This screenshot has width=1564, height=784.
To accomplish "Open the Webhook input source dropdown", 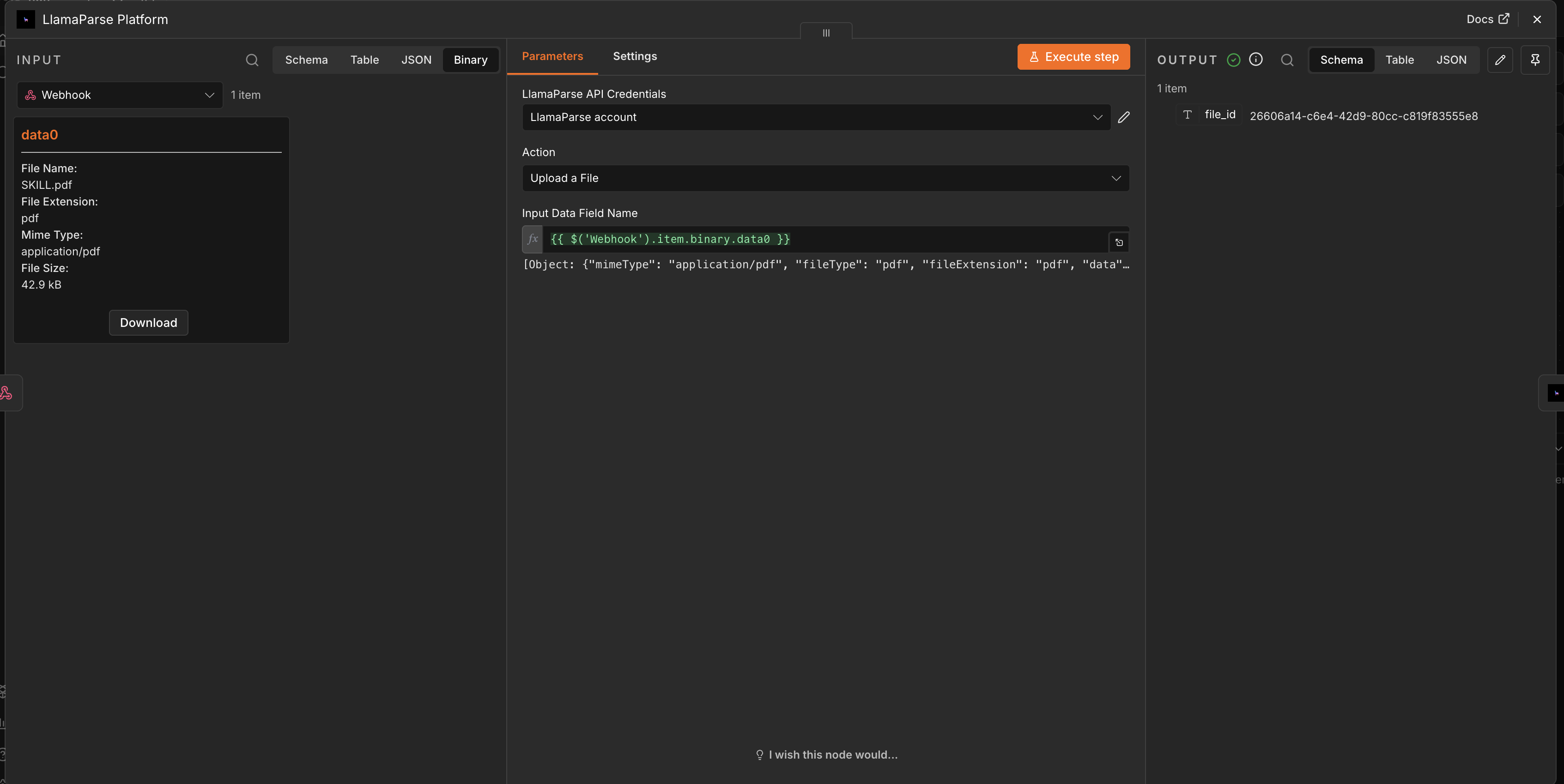I will pos(120,95).
